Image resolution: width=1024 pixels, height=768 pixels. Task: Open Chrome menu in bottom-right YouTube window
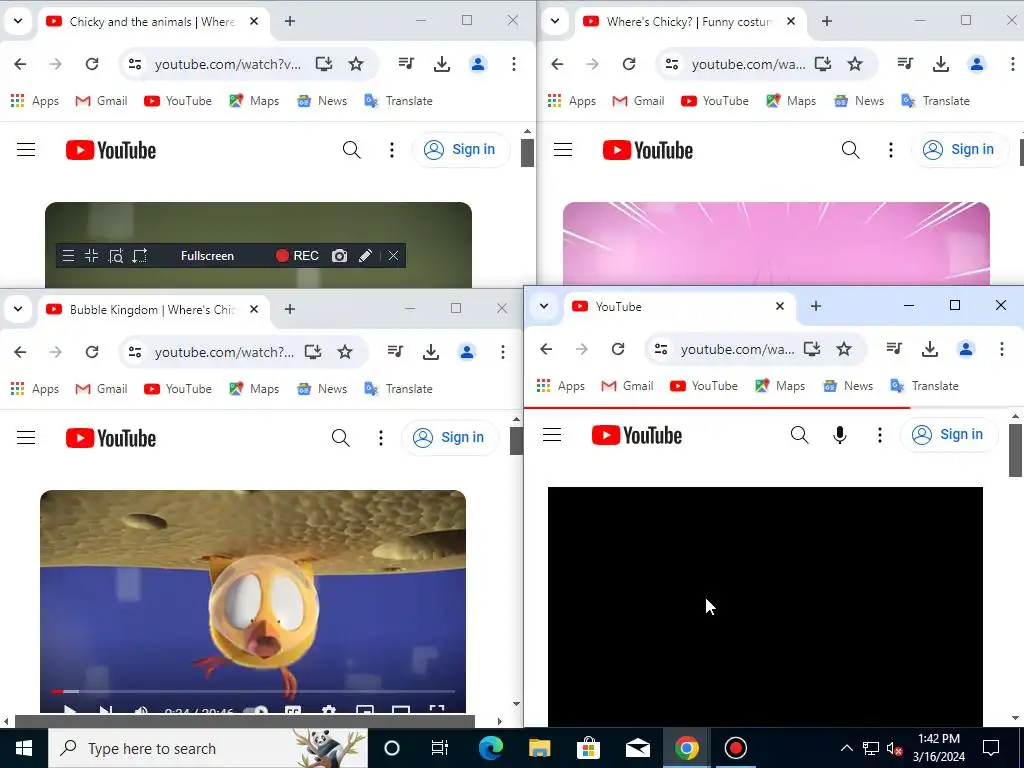(1002, 349)
